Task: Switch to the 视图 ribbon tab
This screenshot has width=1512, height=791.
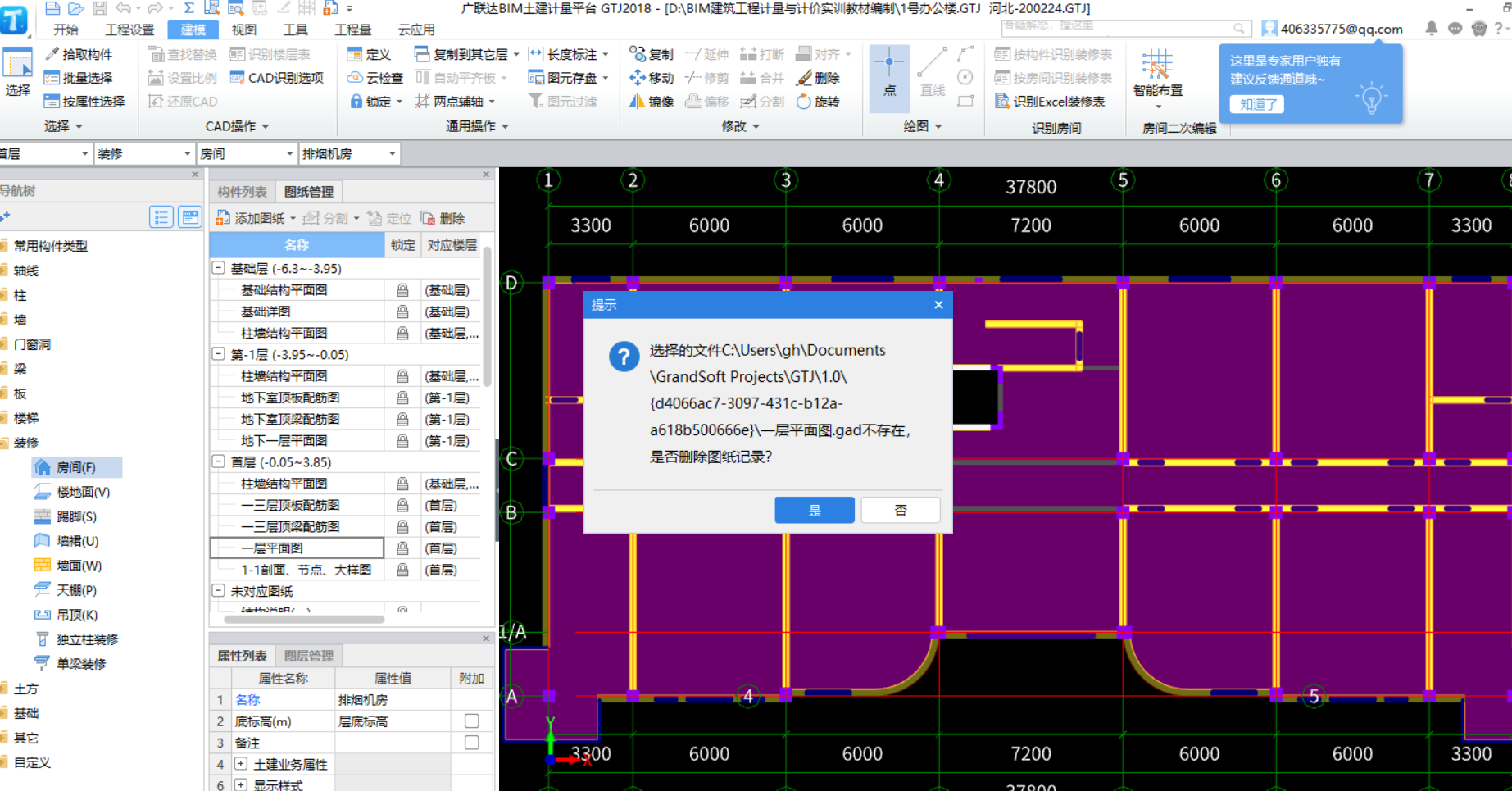Action: click(243, 30)
